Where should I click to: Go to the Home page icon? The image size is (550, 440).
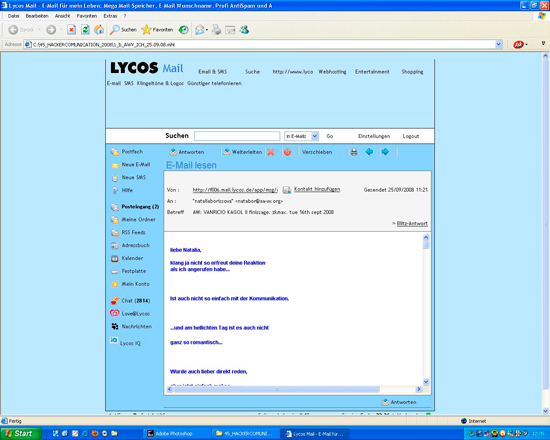(99, 30)
